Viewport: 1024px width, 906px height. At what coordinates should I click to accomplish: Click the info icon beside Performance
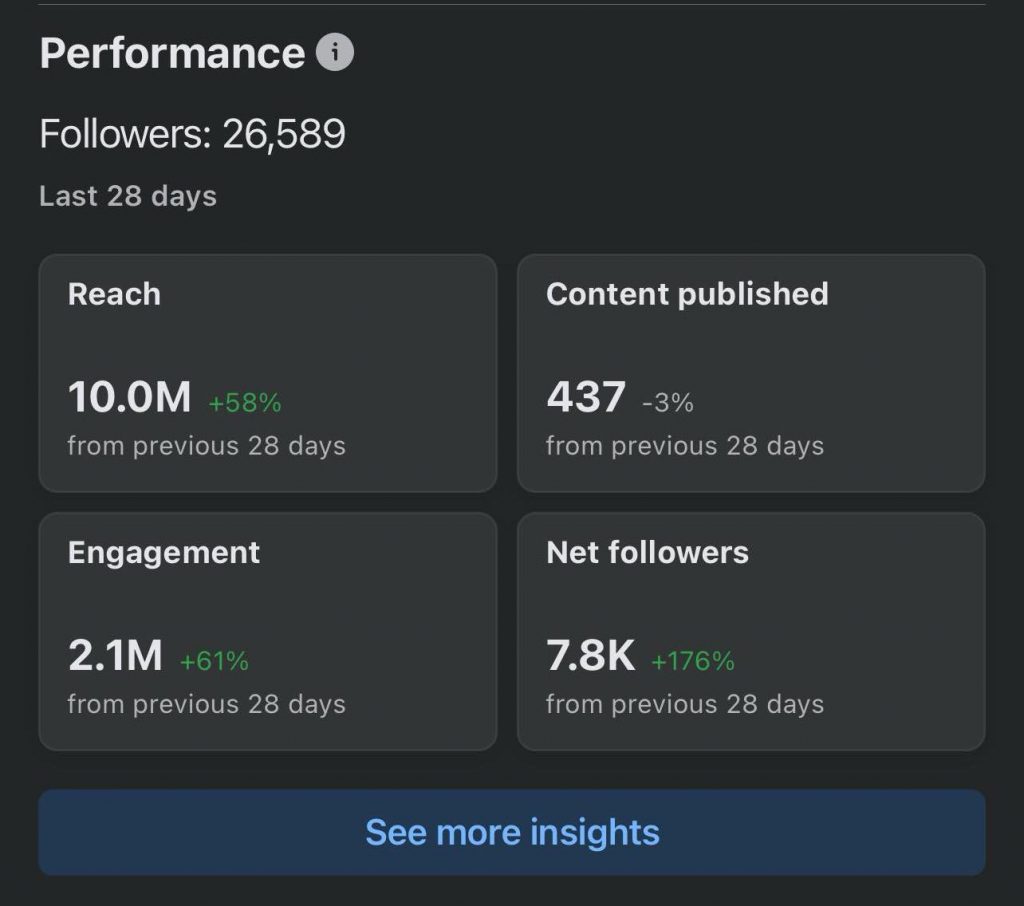pyautogui.click(x=335, y=53)
